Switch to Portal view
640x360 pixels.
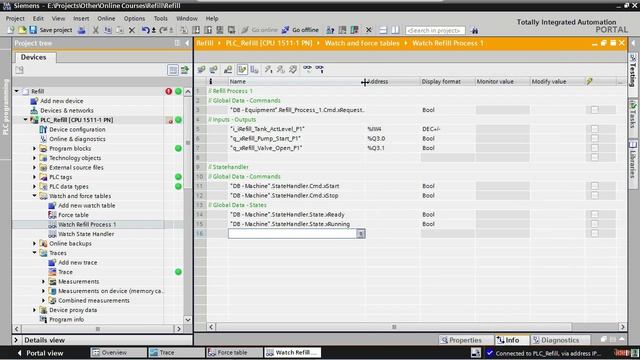(40, 353)
